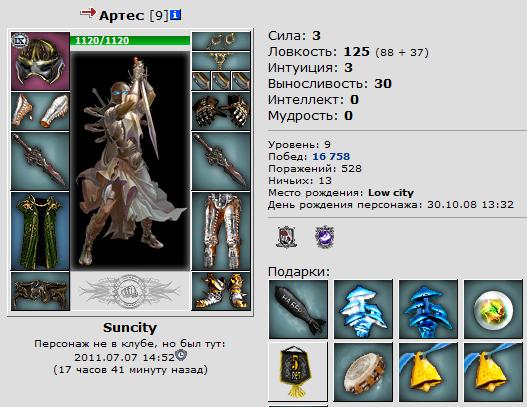Screen dimensions: 527x407
Task: Click the red arrow before character name
Action: click(88, 13)
